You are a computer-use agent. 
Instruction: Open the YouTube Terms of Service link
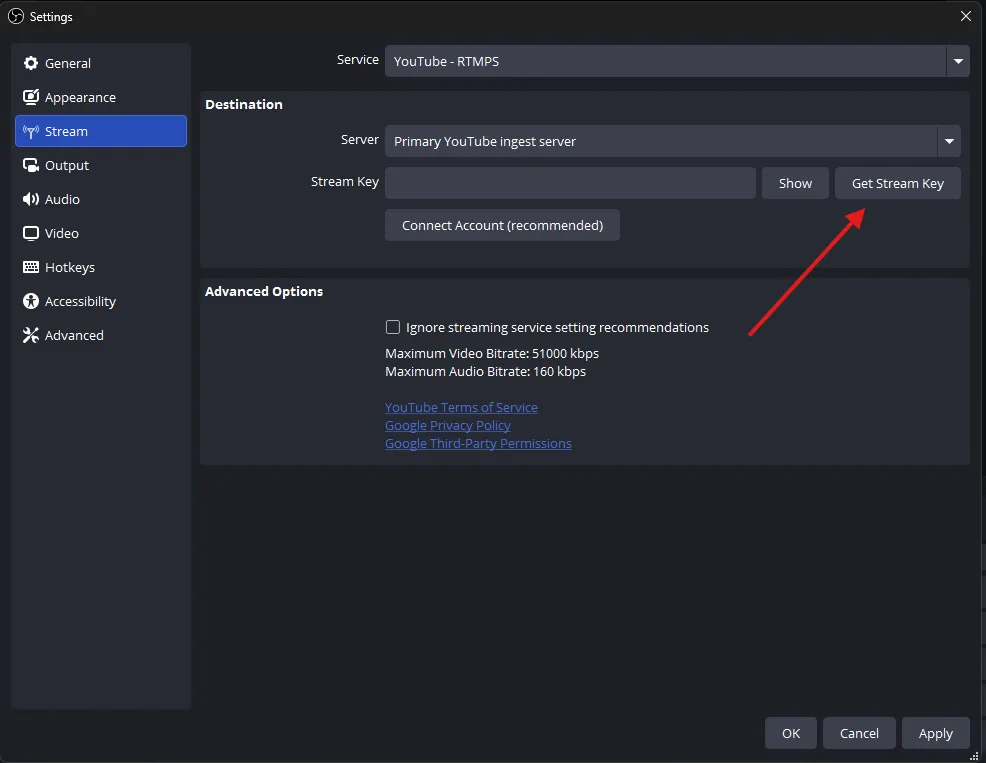pyautogui.click(x=461, y=407)
